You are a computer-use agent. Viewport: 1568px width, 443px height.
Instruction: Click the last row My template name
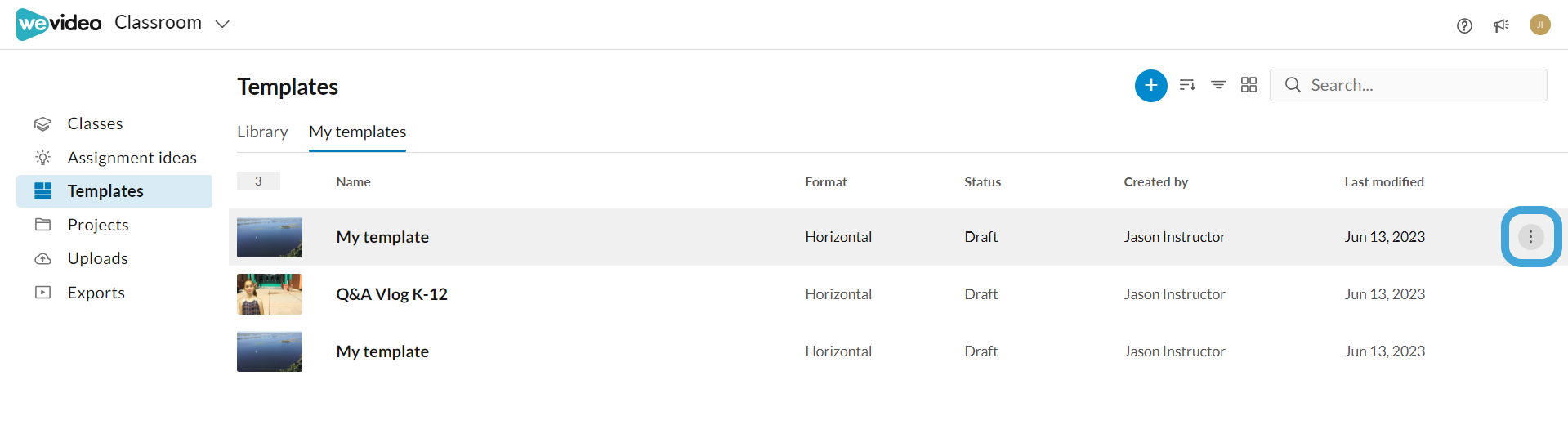click(x=382, y=351)
